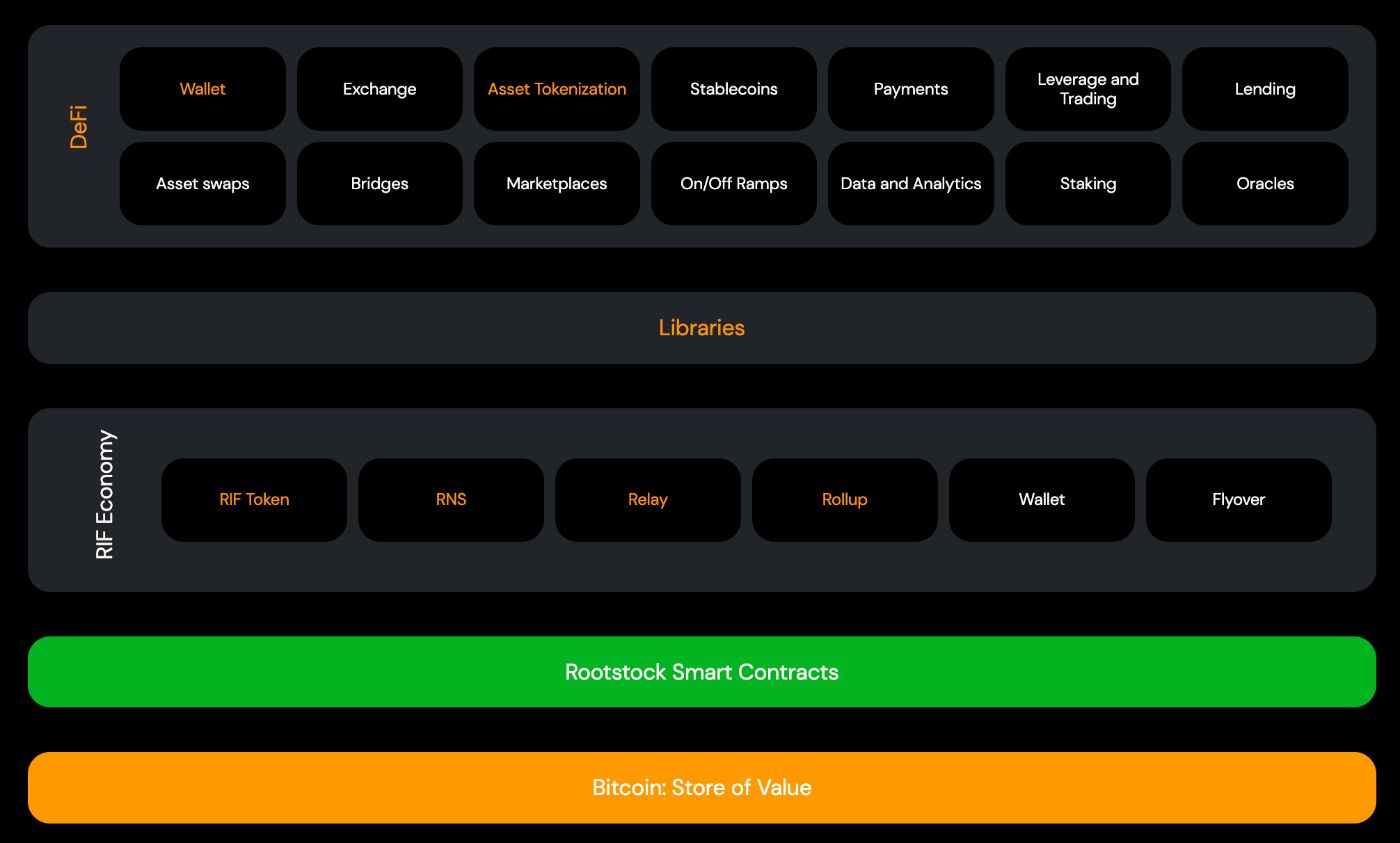This screenshot has height=843, width=1400.
Task: Open the Relay box
Action: tap(648, 500)
